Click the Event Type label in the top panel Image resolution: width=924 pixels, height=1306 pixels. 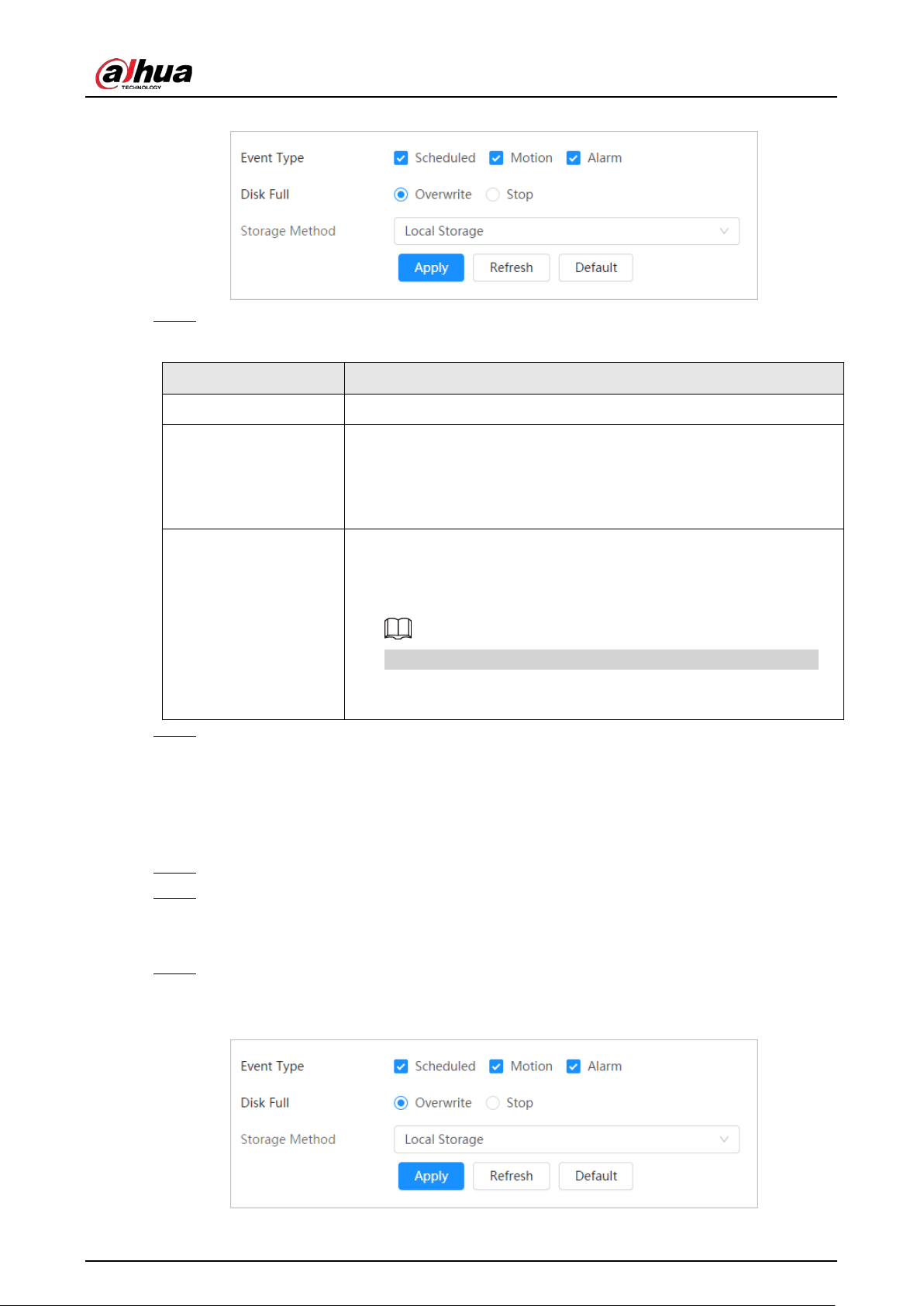pos(272,158)
